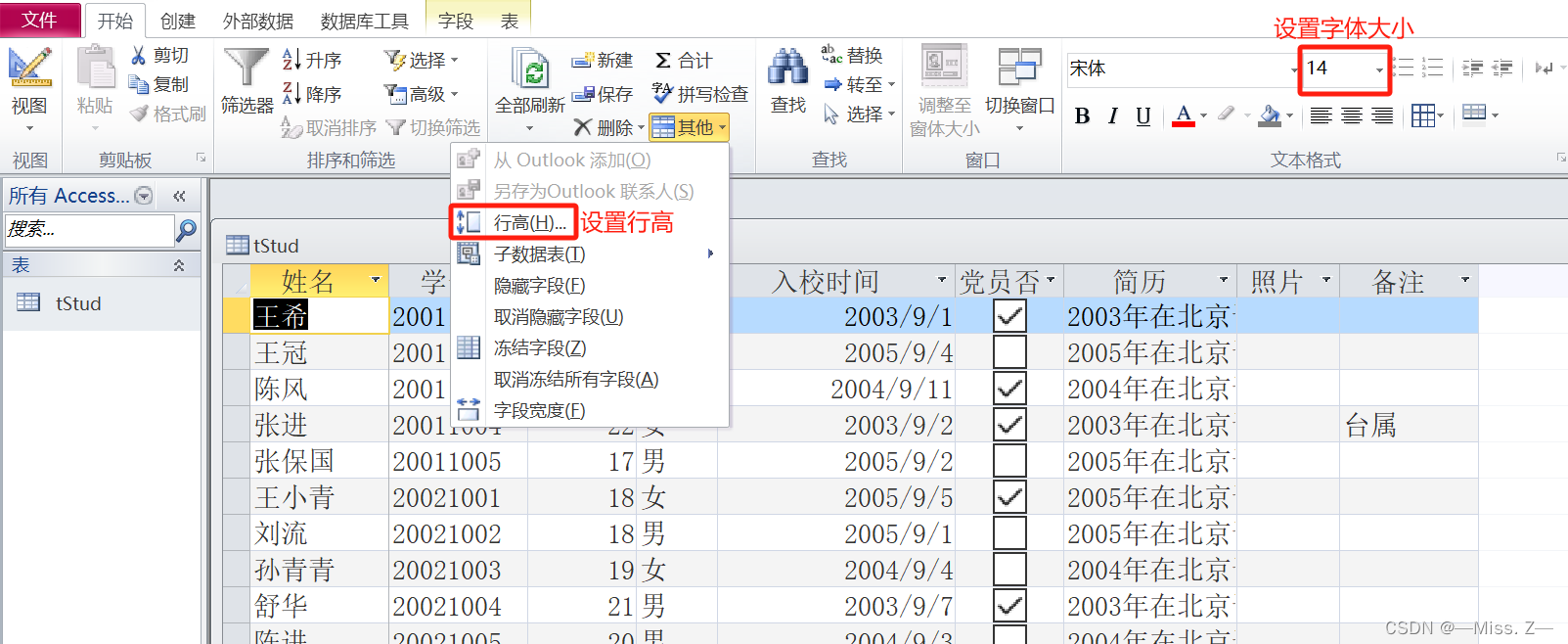Image resolution: width=1568 pixels, height=644 pixels.
Task: Toggle 党员否 checkbox for 张进
Action: [1009, 425]
